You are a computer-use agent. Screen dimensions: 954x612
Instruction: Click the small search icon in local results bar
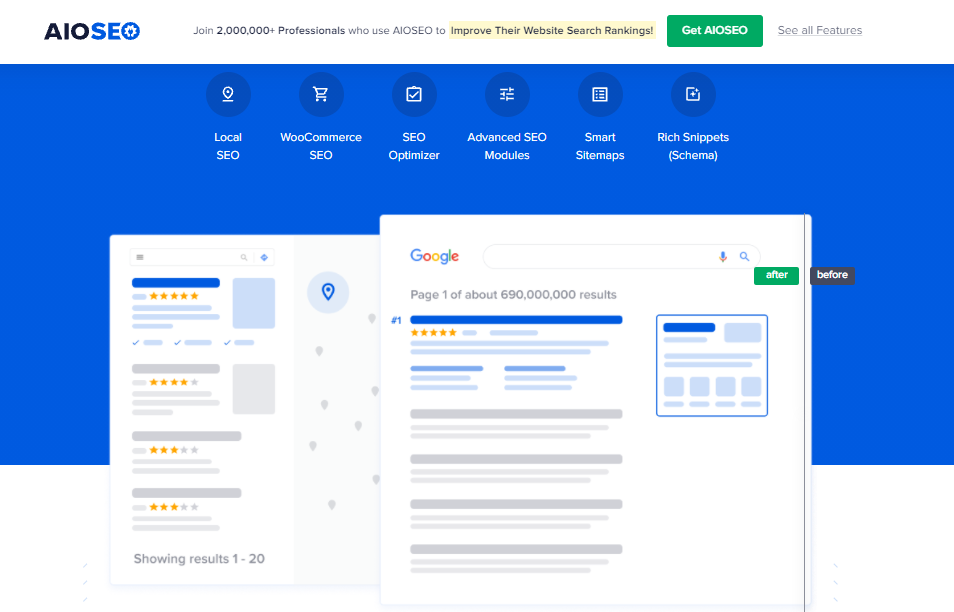pyautogui.click(x=244, y=257)
